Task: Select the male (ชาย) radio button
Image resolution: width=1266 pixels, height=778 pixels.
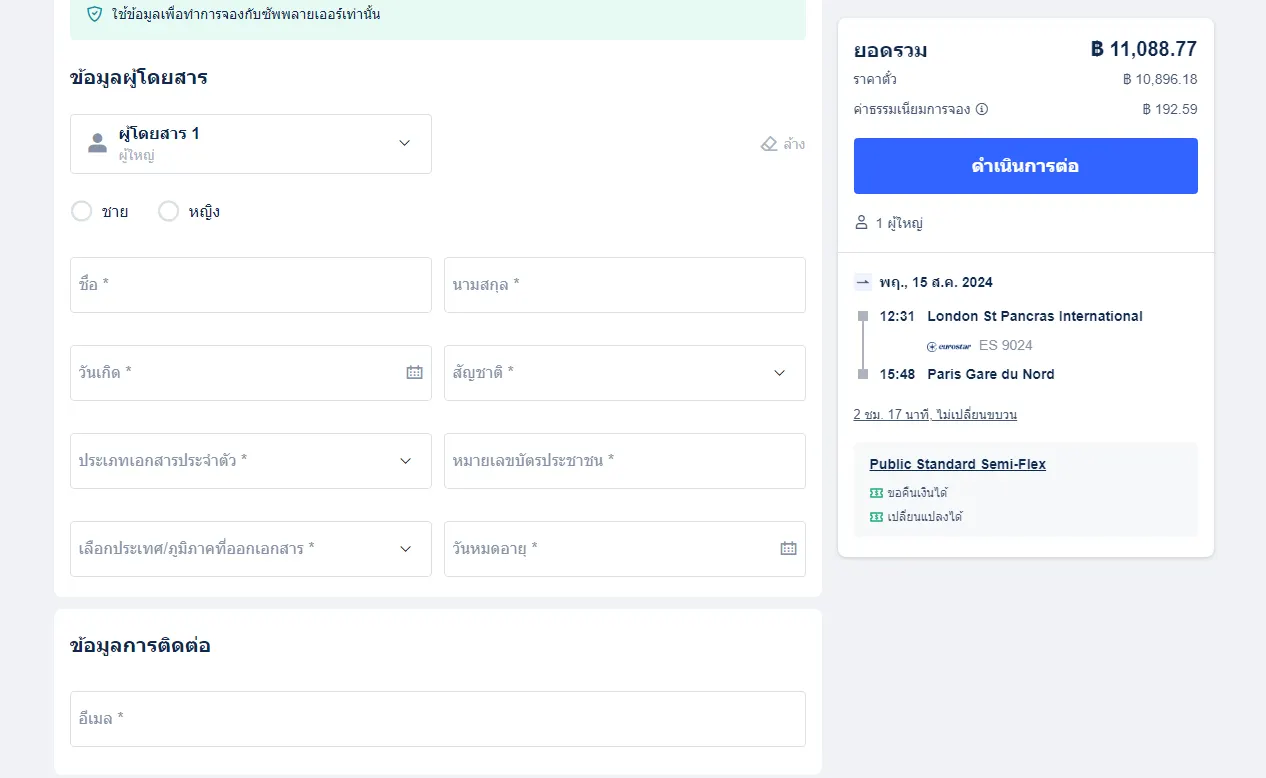Action: (82, 211)
